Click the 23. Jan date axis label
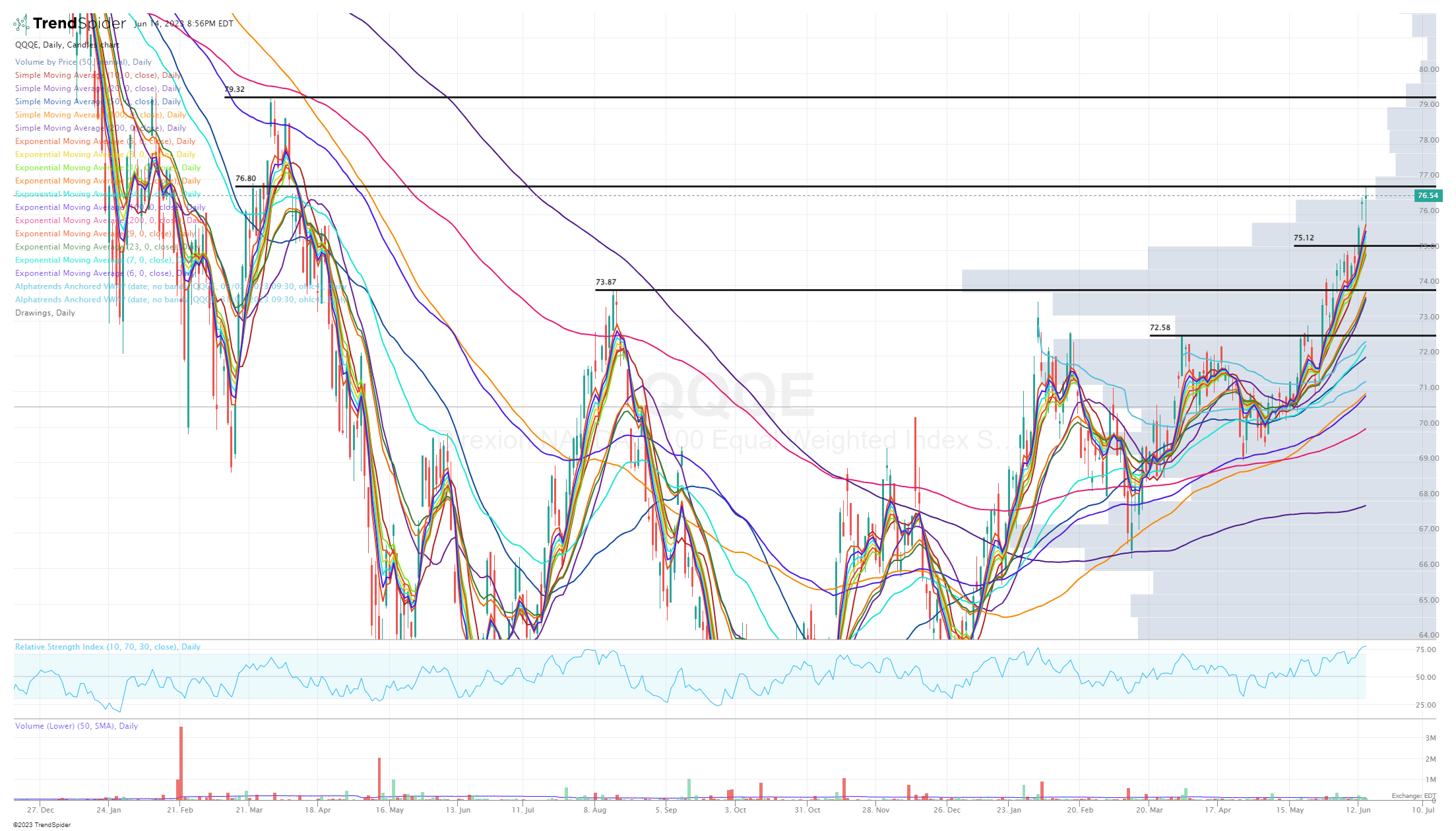This screenshot has width=1456, height=831. pyautogui.click(x=1009, y=811)
